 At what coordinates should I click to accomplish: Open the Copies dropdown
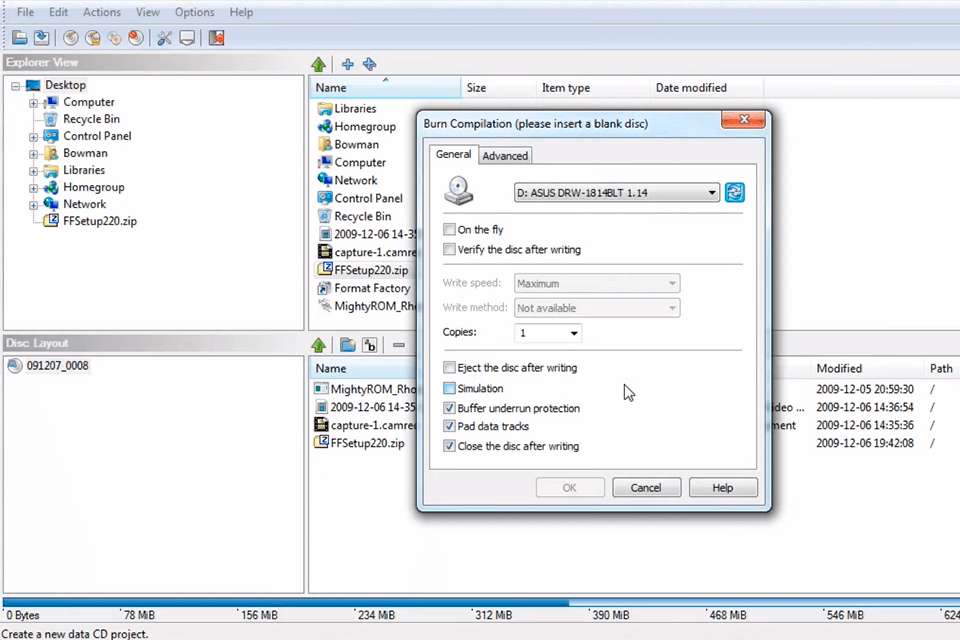574,333
